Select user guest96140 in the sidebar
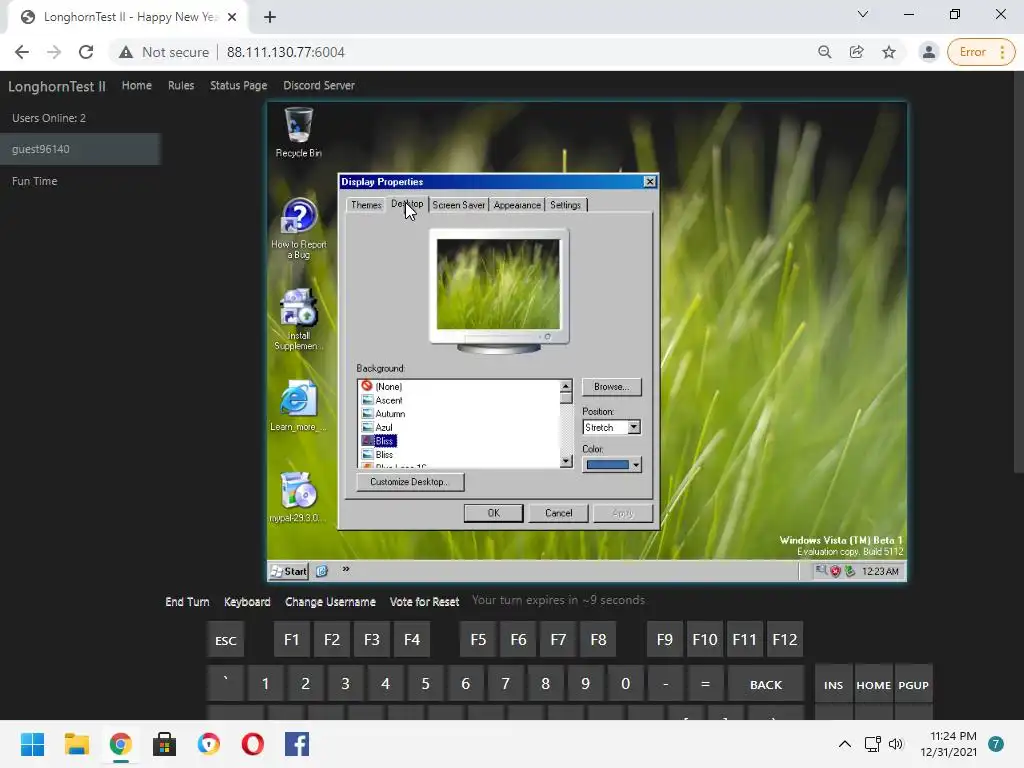 click(x=80, y=149)
